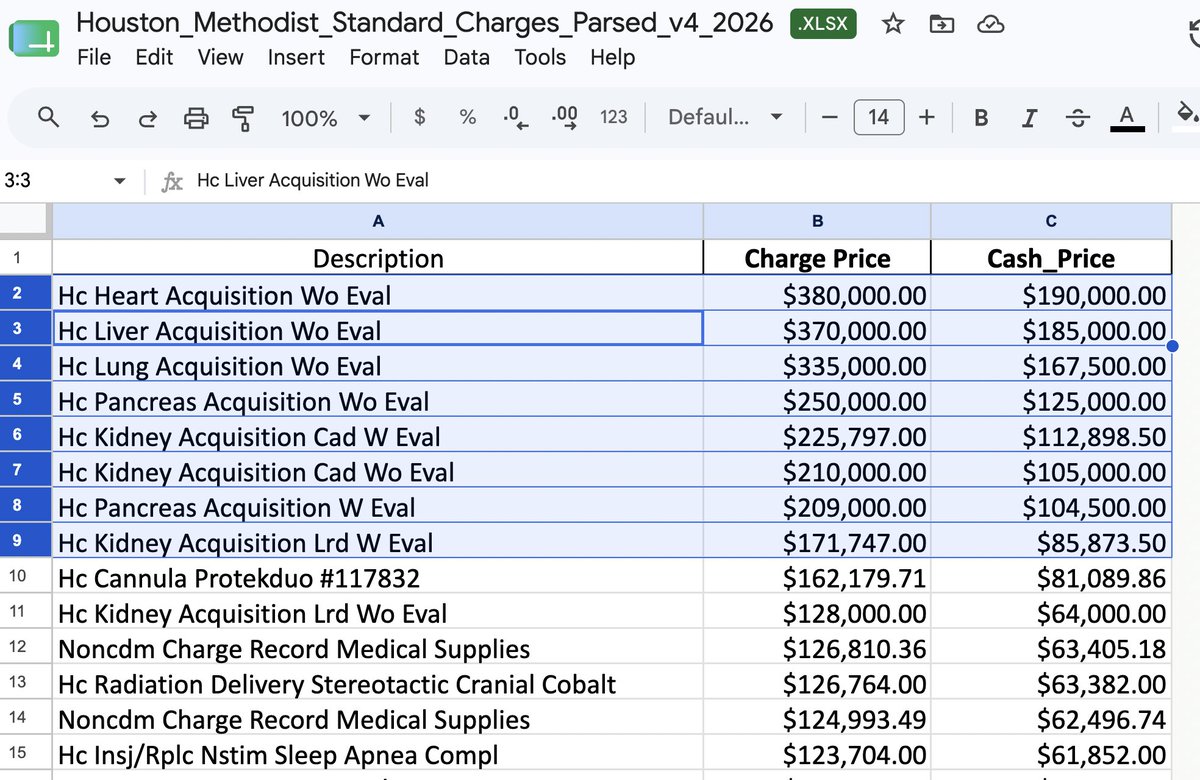Screen dimensions: 1200x780
Task: Click the Description header cell
Action: [378, 258]
